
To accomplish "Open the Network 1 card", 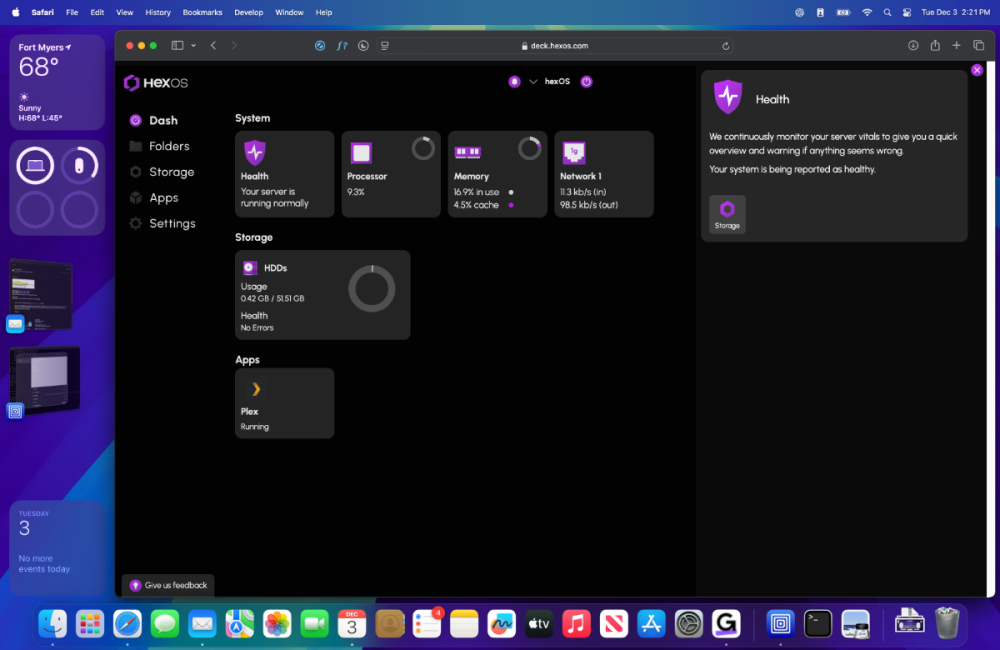I will point(604,174).
